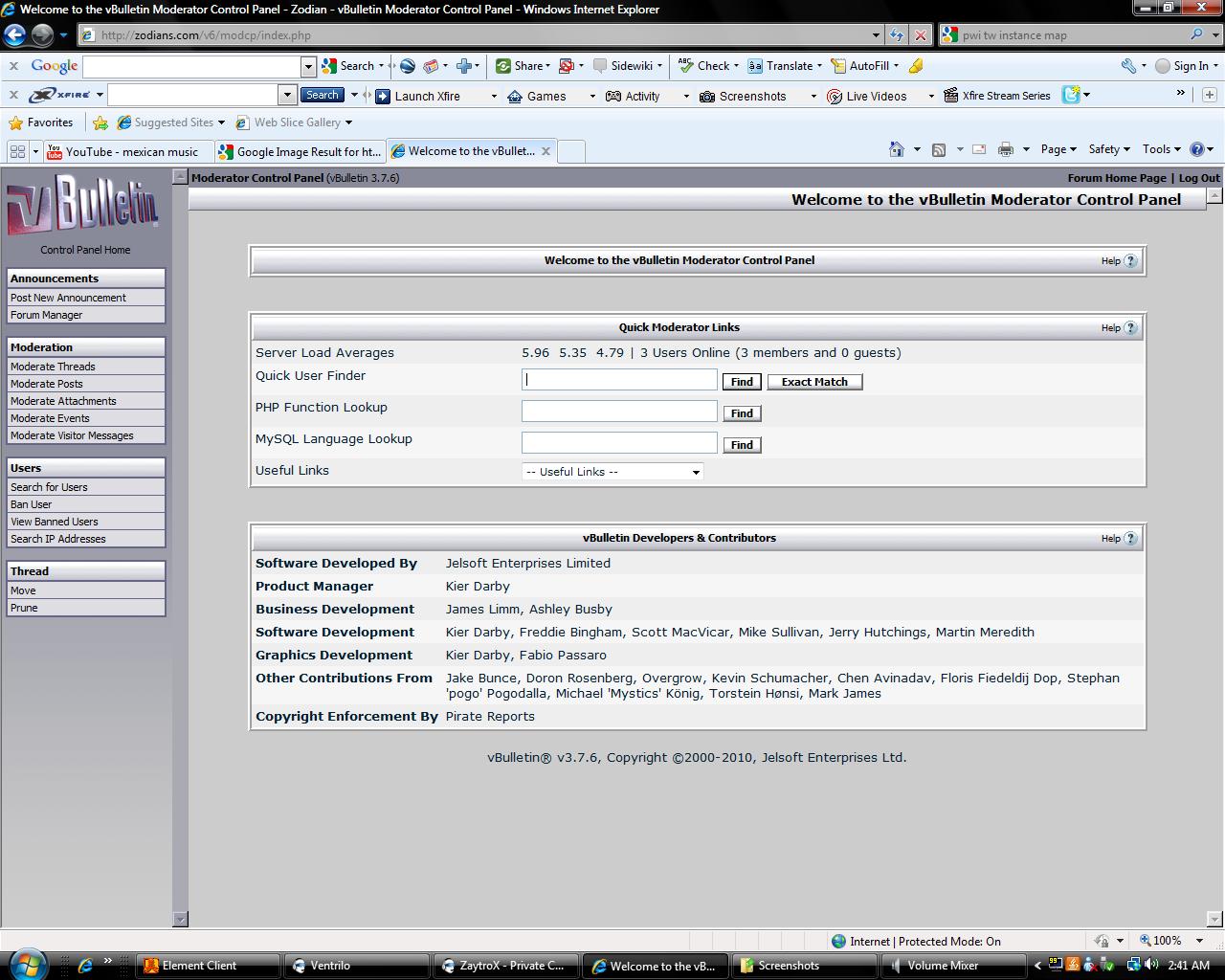Launch Internet Explorer from the Quick Launch icon
Screen dimensions: 1225x980
click(85, 965)
